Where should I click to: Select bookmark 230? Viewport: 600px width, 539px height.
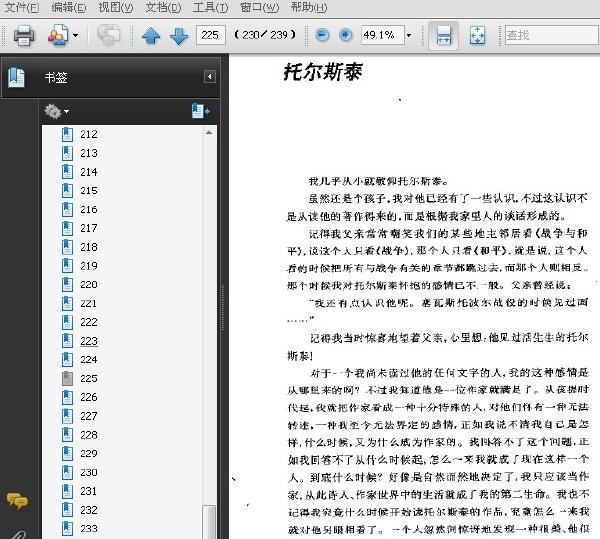(x=89, y=472)
